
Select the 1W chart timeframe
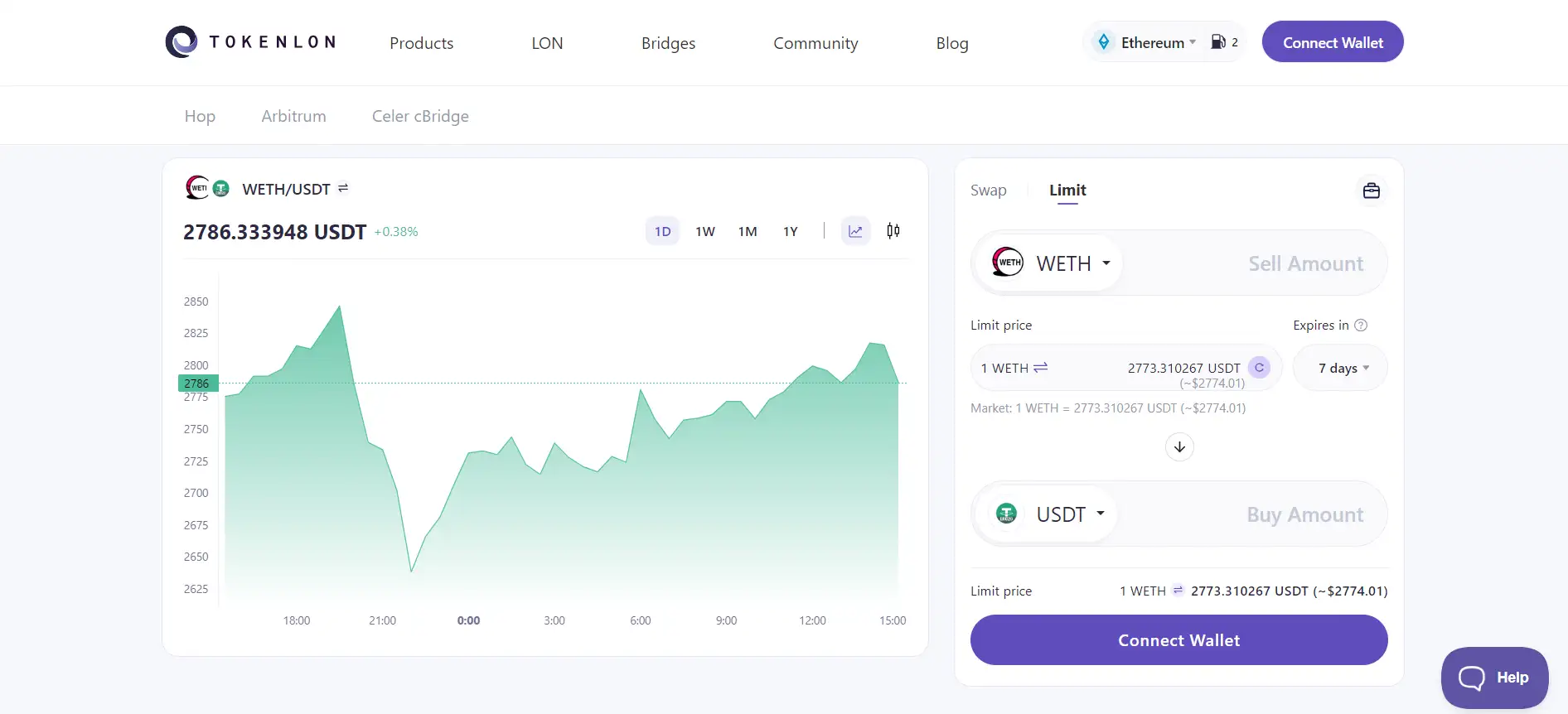pyautogui.click(x=704, y=232)
